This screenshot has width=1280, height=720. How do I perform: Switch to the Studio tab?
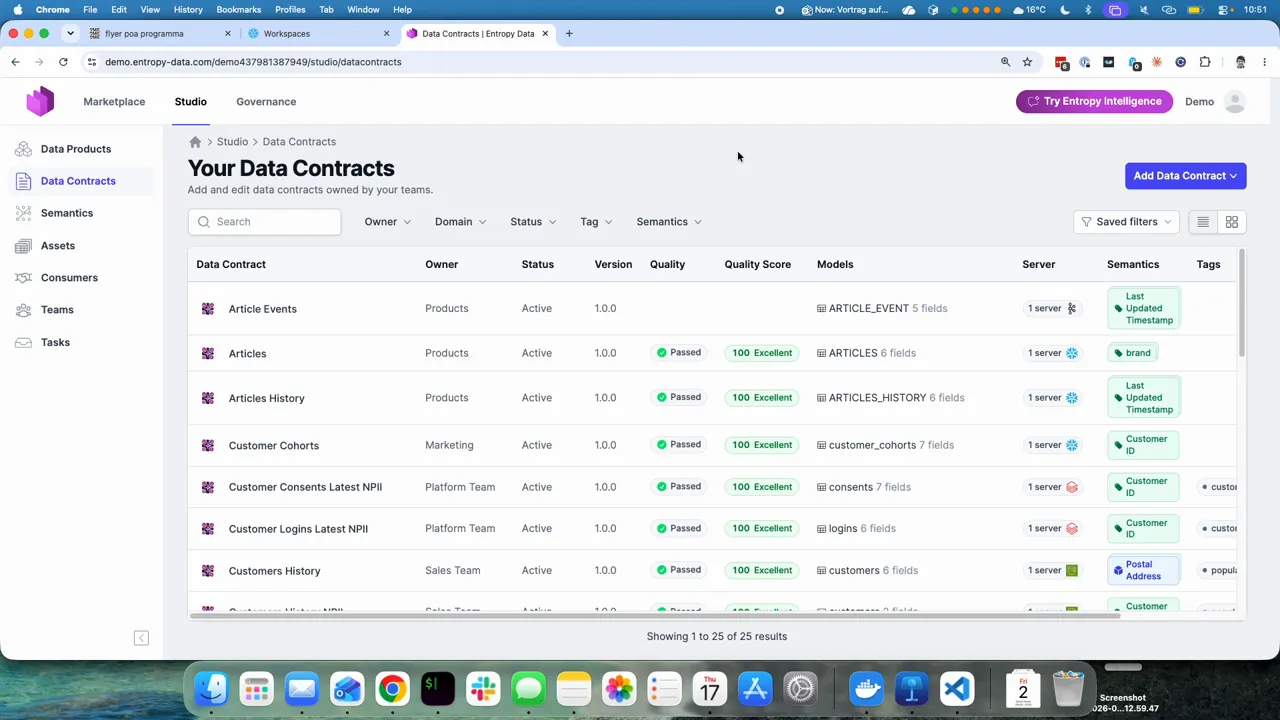point(190,101)
